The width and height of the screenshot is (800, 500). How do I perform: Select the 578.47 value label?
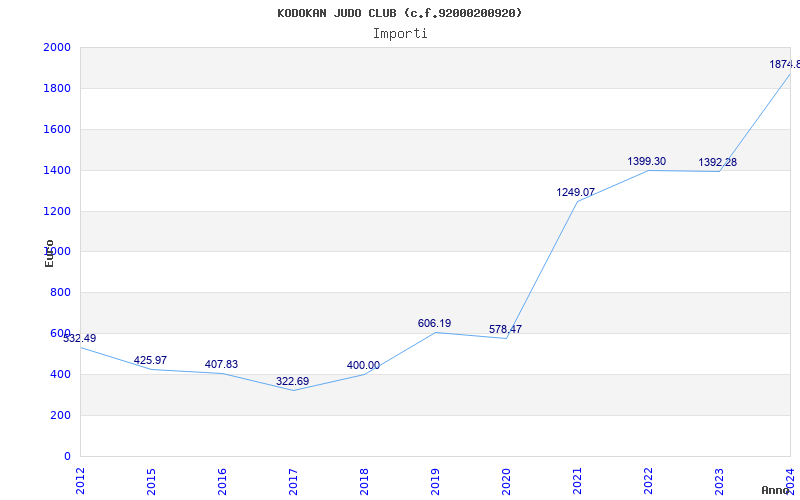[x=505, y=330]
